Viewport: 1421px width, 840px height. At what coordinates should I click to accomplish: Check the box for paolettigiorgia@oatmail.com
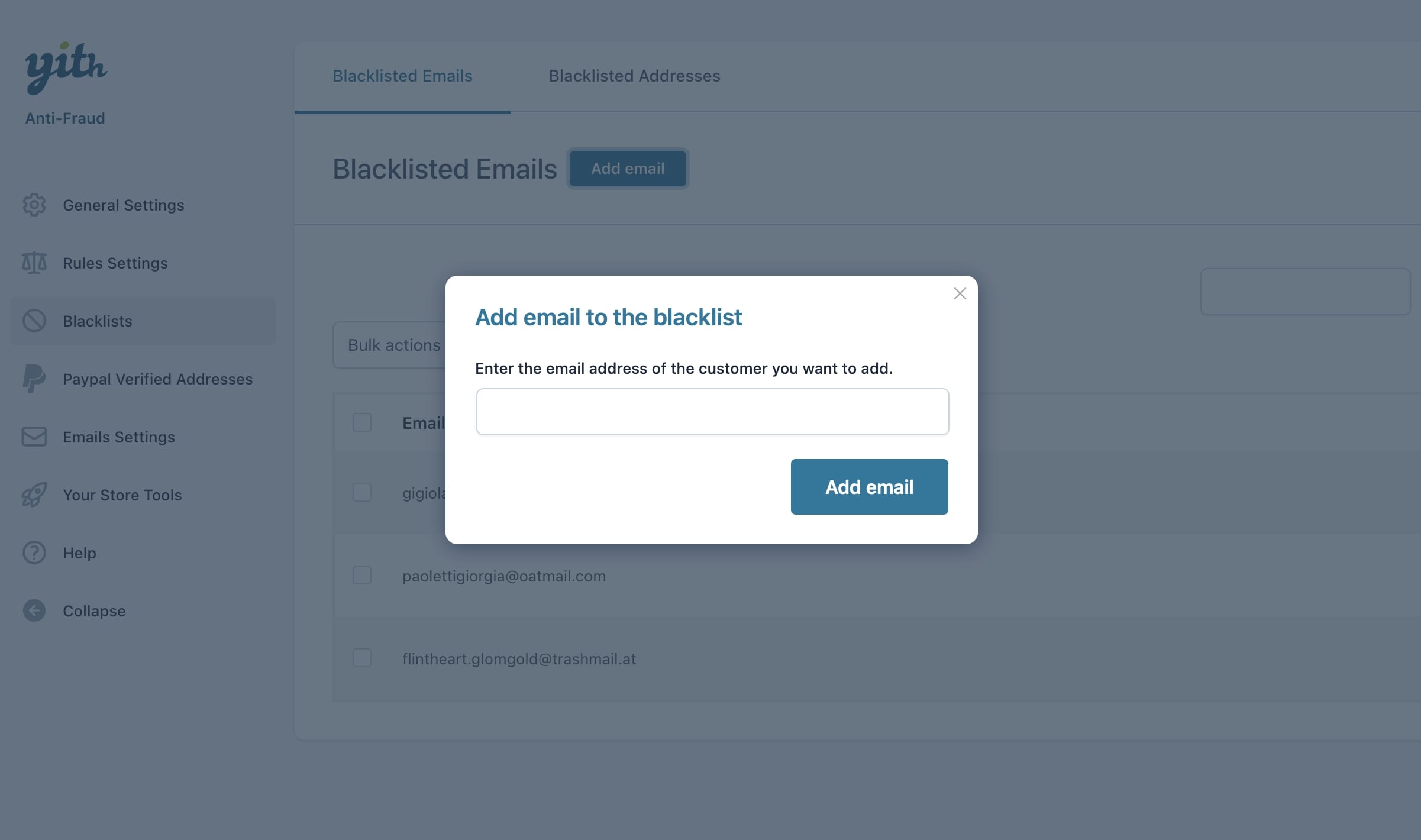pos(362,575)
